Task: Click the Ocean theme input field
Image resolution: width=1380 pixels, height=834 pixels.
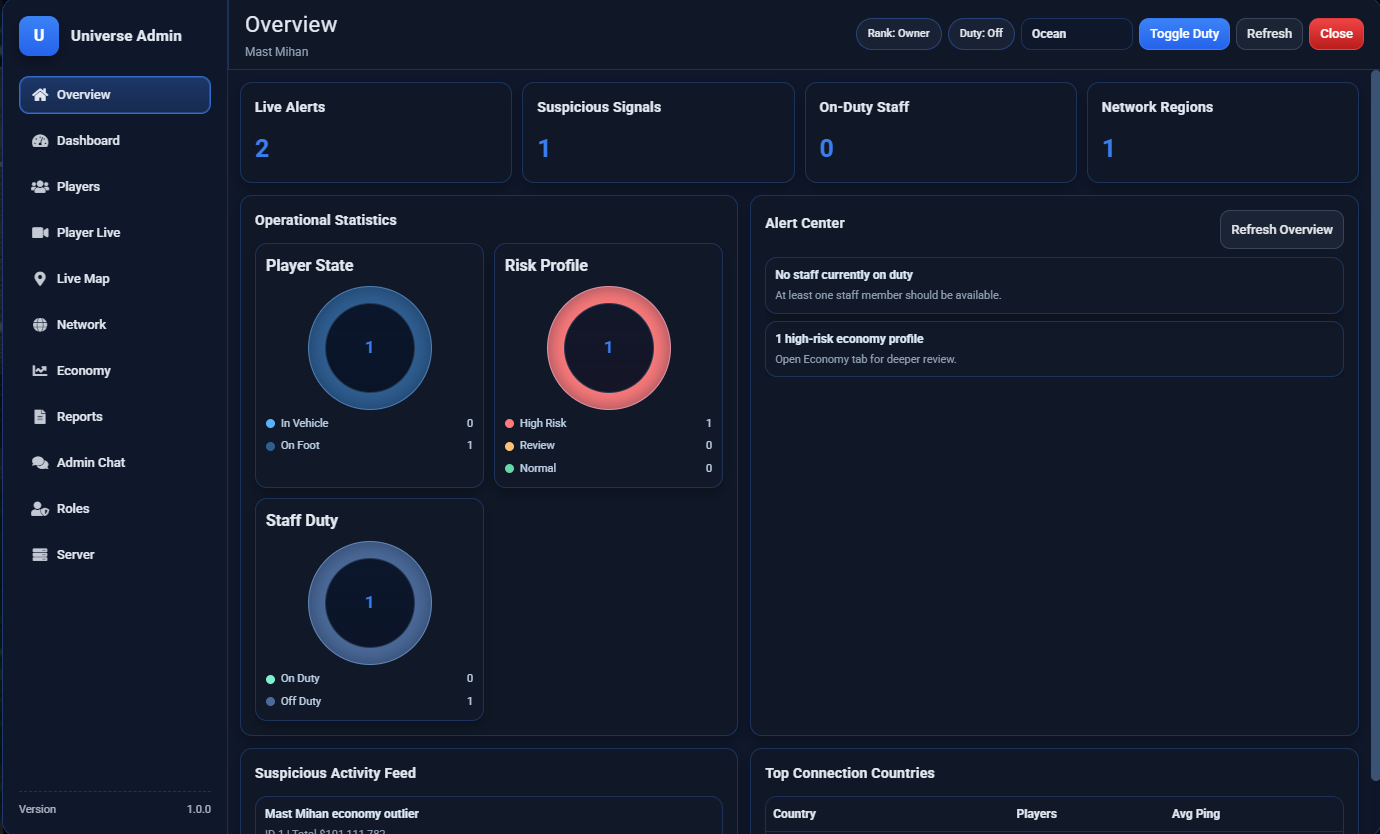Action: point(1076,34)
